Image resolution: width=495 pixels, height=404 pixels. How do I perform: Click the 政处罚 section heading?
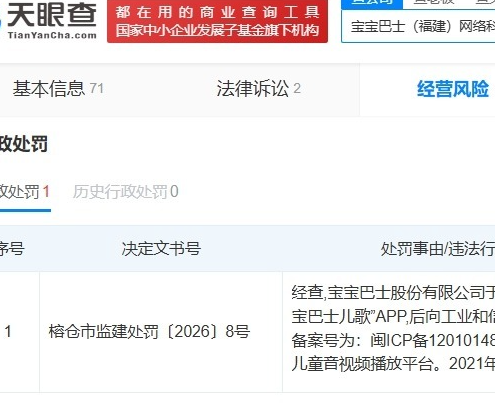[24, 144]
